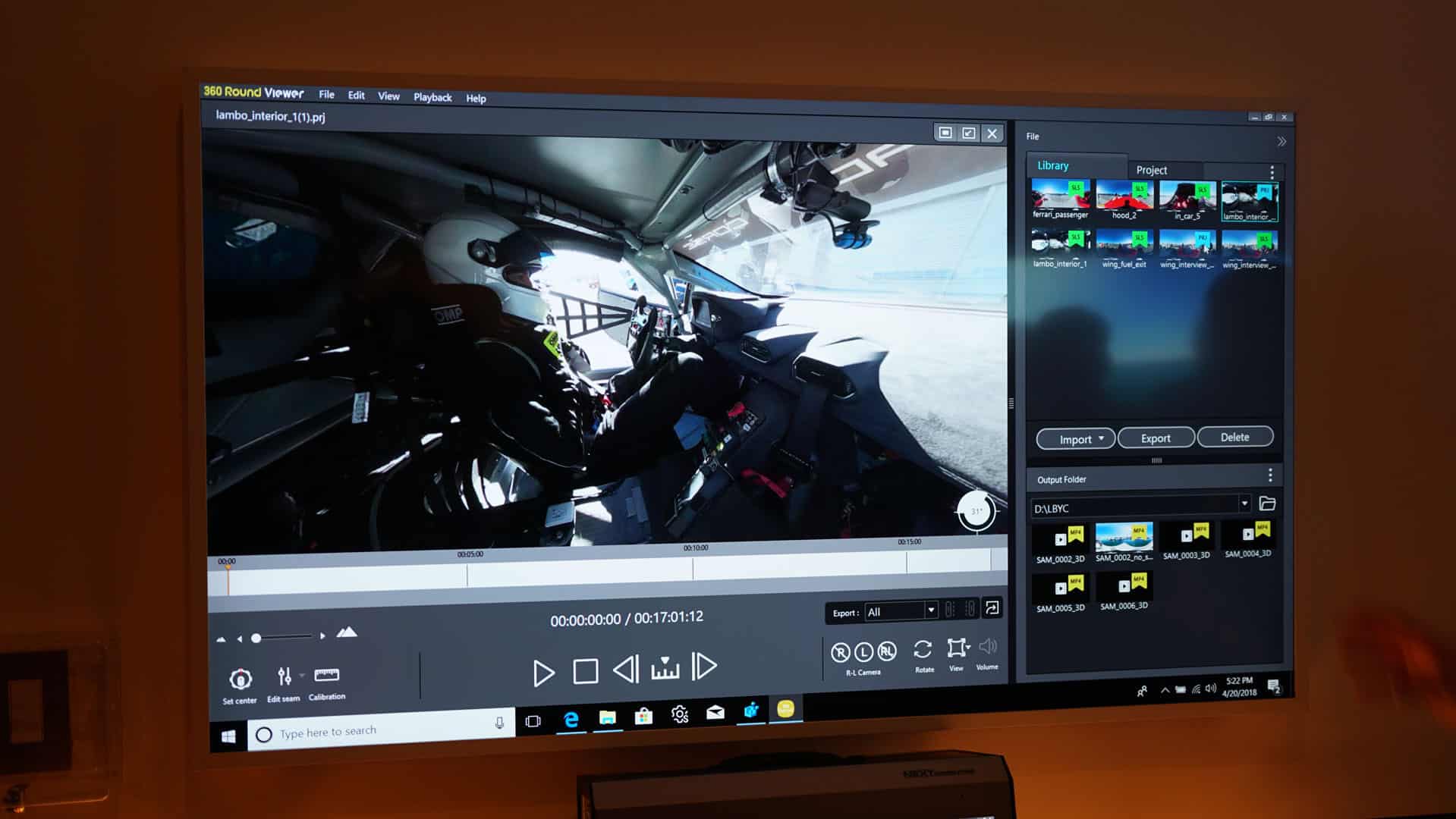The image size is (1456, 819).
Task: Switch to the Project tab
Action: click(x=1151, y=170)
